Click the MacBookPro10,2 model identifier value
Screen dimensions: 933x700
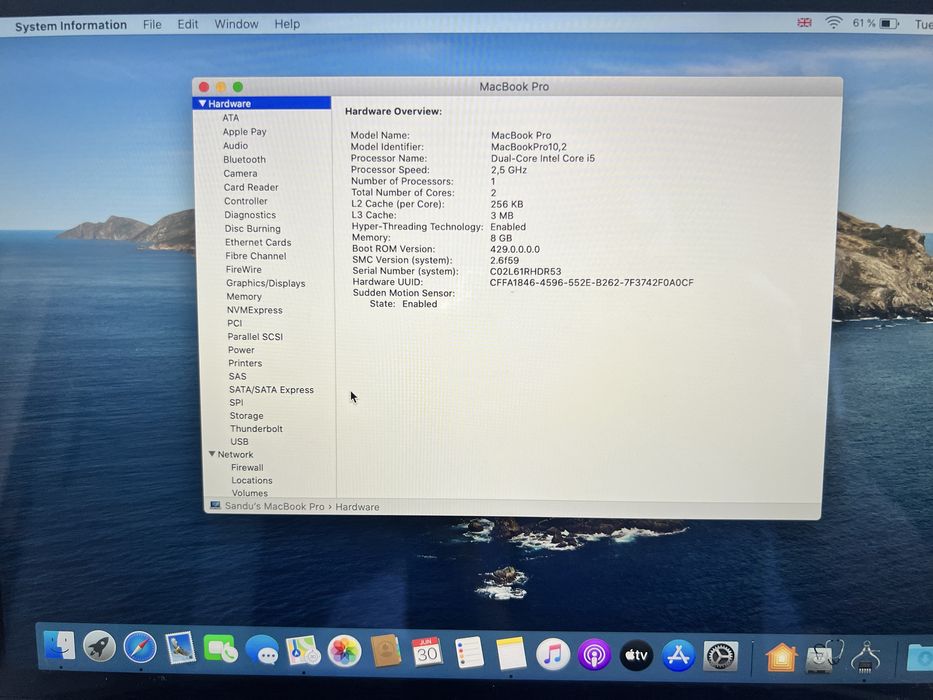529,146
